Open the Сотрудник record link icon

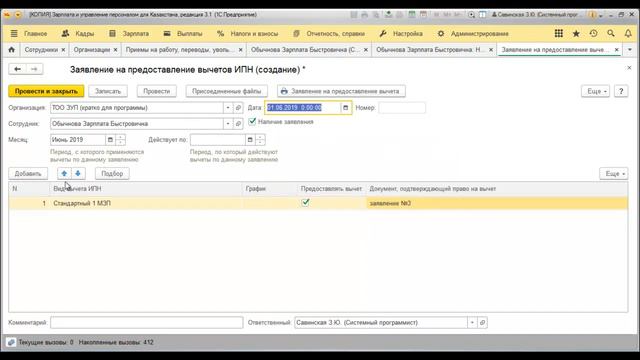[x=238, y=124]
